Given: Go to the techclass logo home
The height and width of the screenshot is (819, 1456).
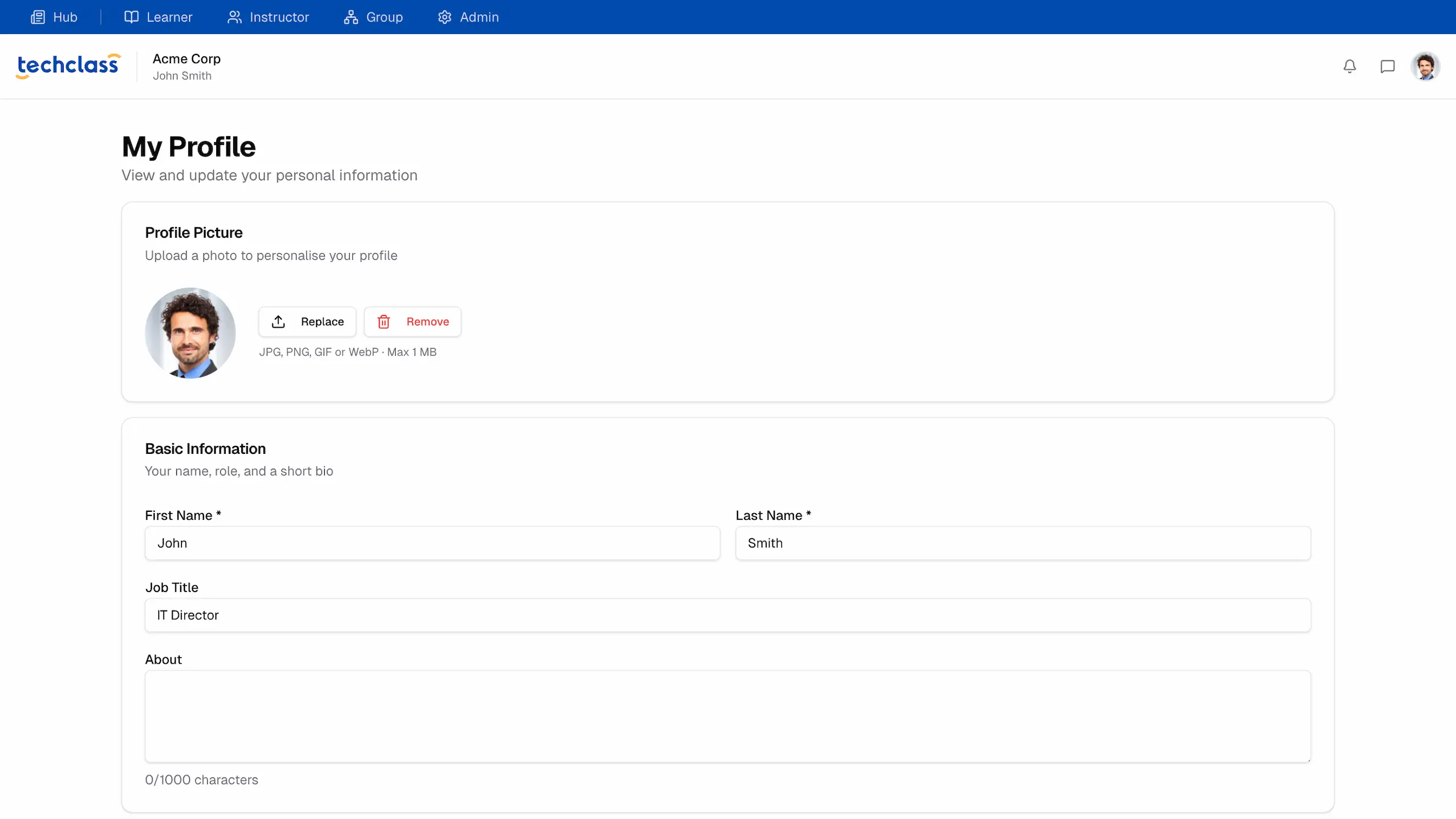Looking at the screenshot, I should point(68,65).
